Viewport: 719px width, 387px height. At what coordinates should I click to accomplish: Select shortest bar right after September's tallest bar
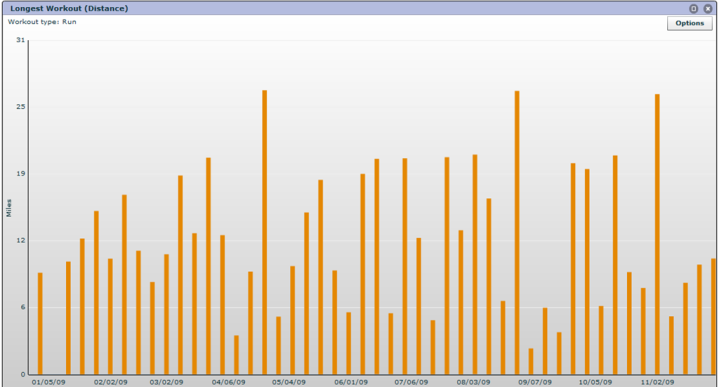coord(531,361)
